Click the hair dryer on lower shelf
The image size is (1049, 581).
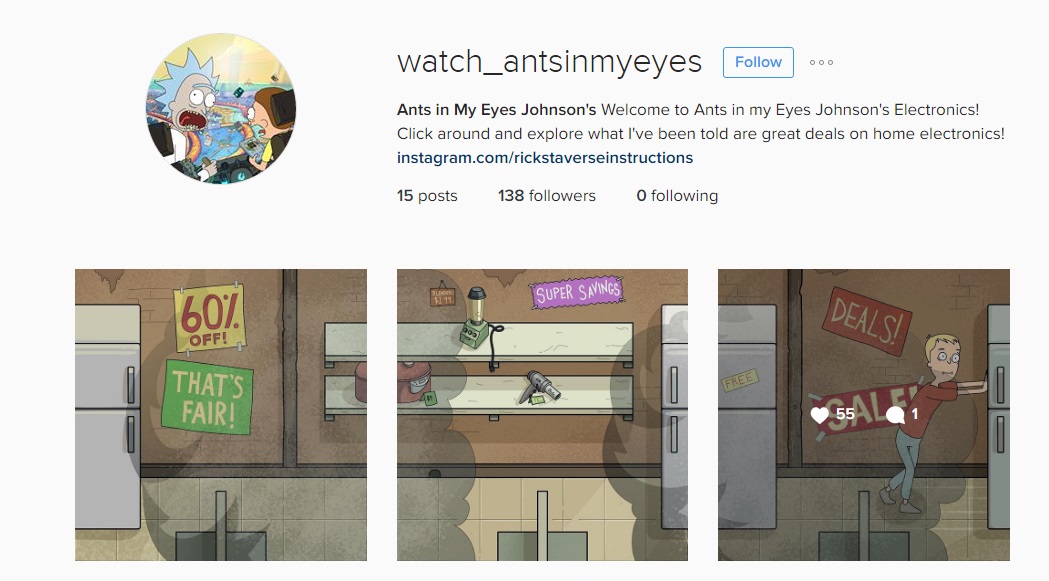tap(540, 387)
